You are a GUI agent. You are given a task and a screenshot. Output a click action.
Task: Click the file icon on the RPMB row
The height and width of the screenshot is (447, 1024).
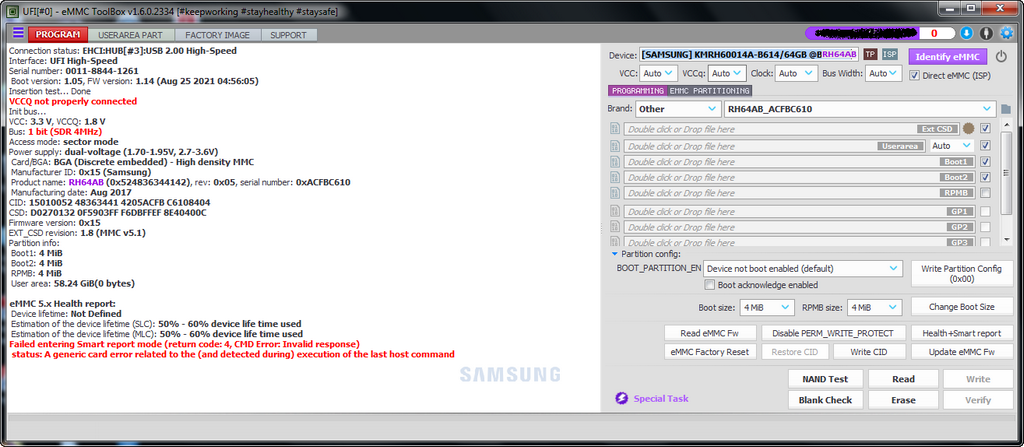615,193
